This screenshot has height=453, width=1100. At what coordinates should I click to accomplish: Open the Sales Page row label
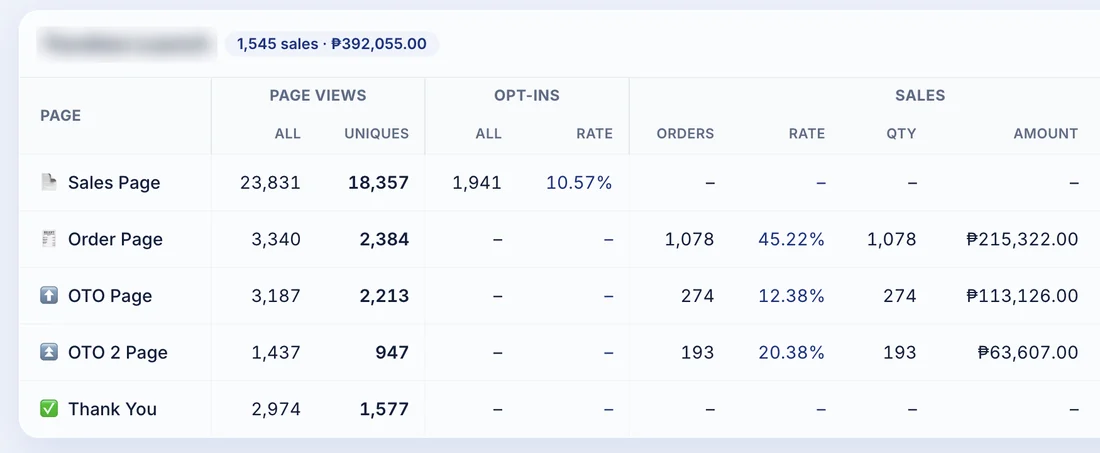point(114,183)
